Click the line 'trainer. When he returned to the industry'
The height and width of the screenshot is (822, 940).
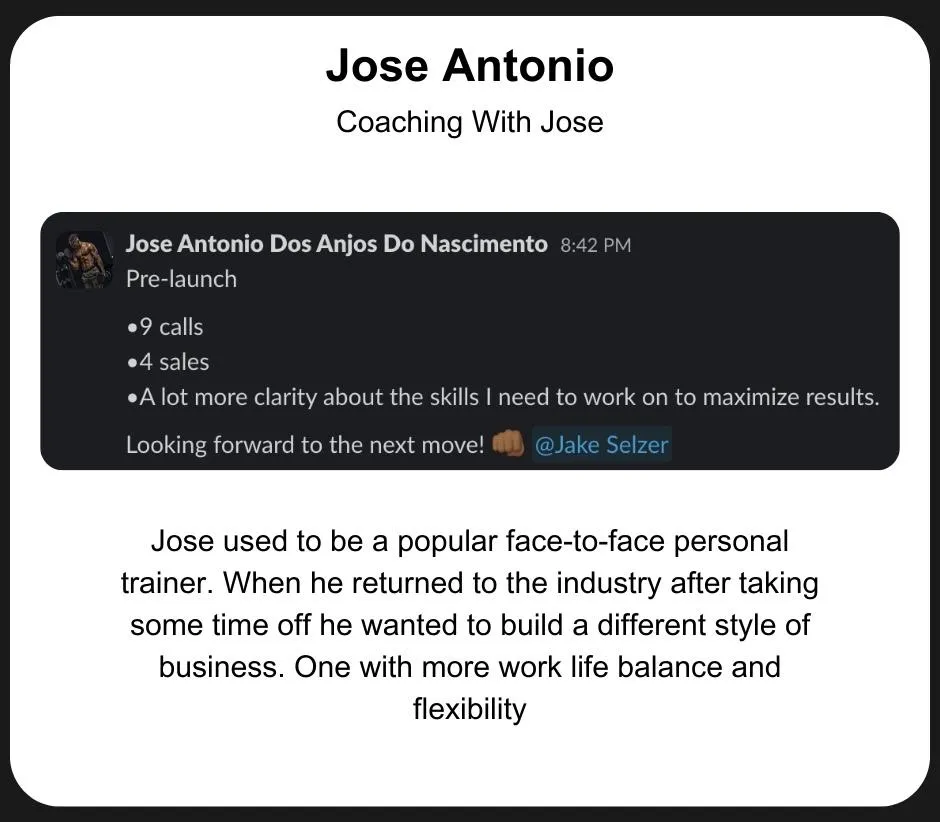click(470, 583)
